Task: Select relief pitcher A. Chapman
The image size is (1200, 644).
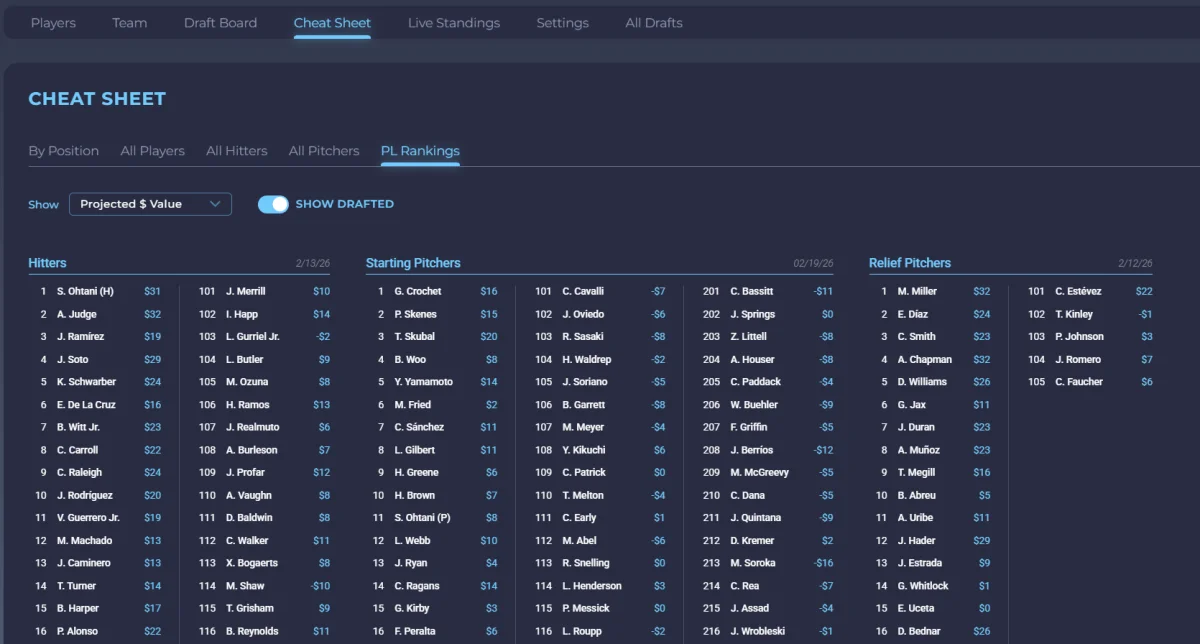Action: click(925, 359)
